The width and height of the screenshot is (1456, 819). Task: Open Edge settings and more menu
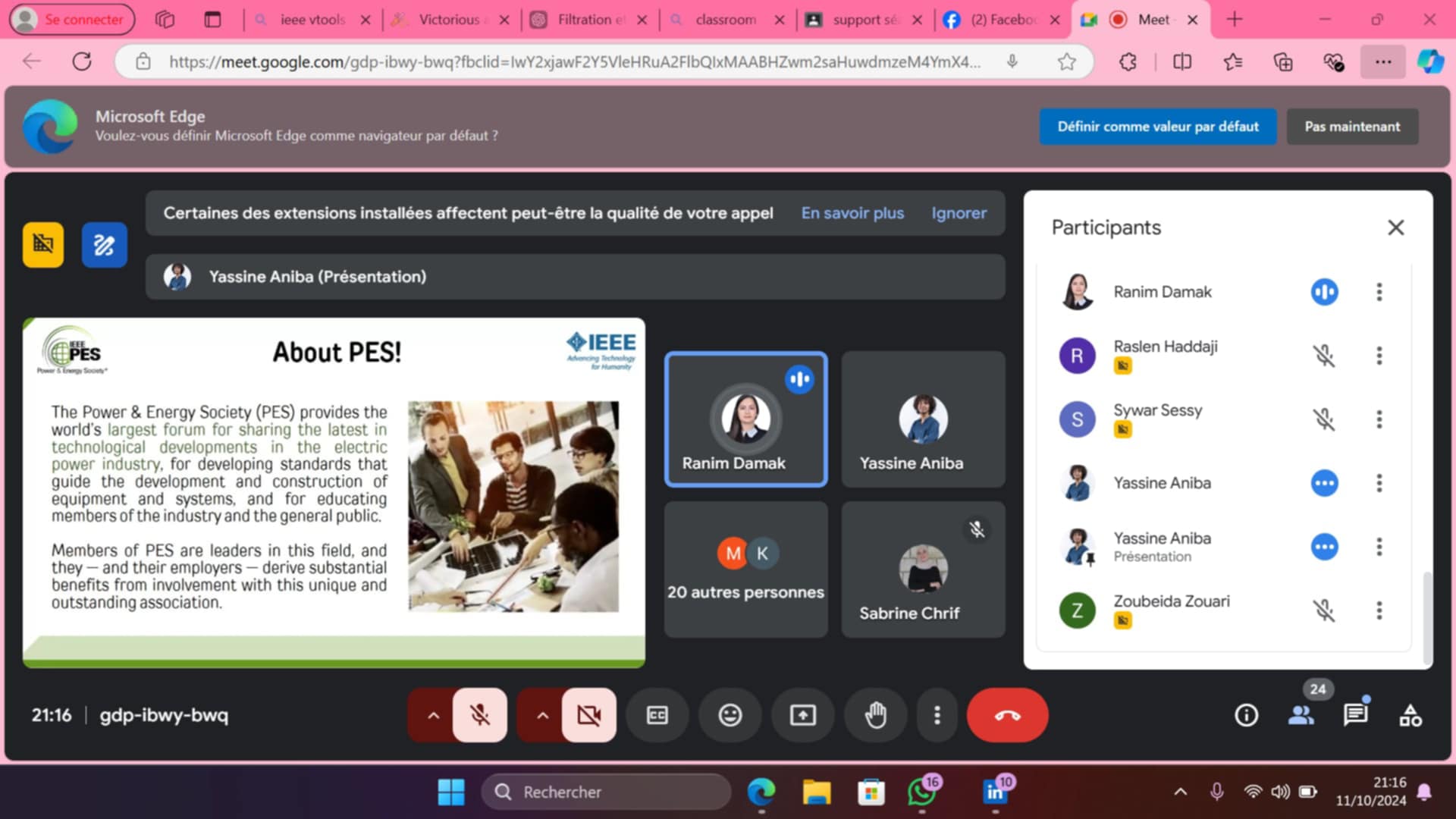1382,61
